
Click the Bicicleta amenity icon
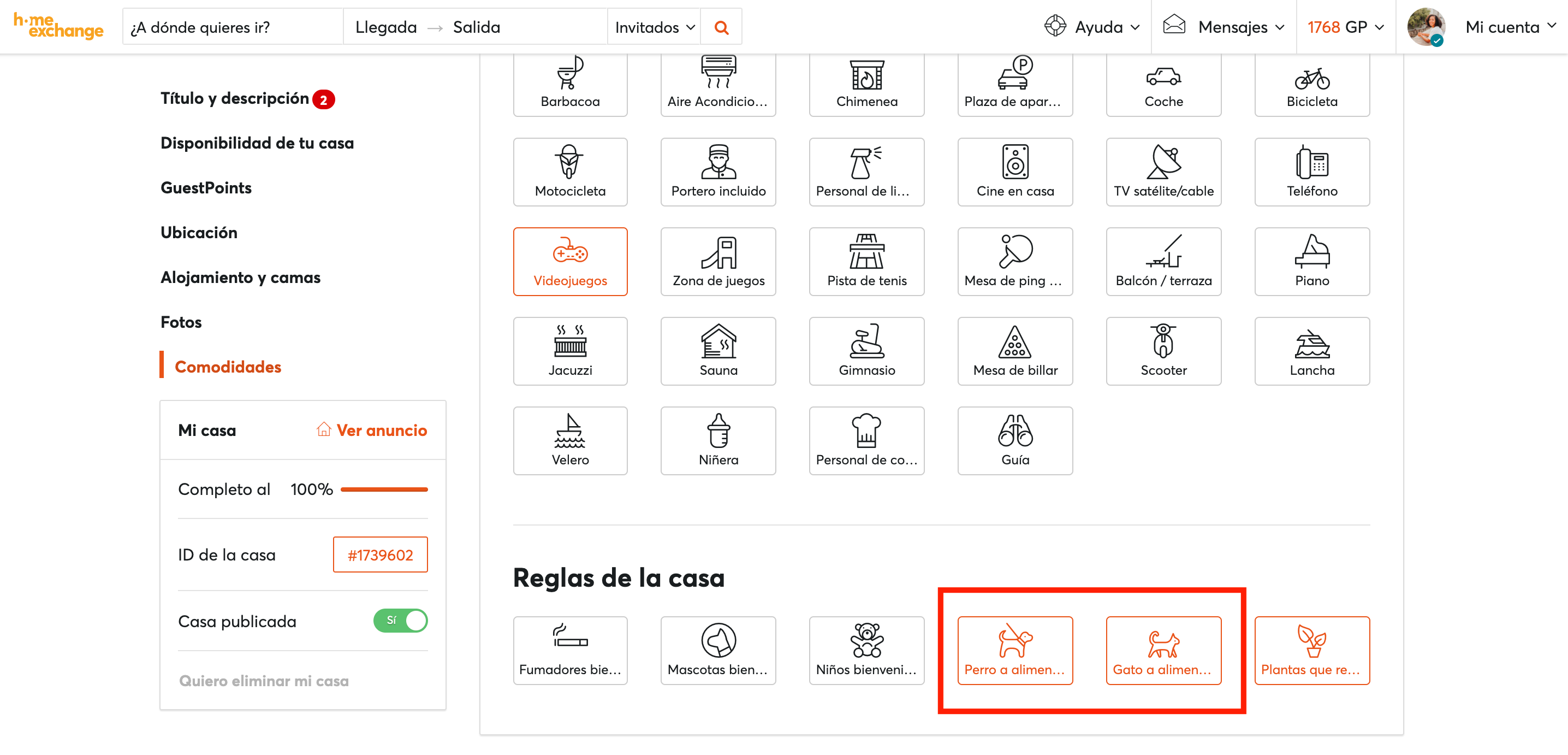click(1311, 84)
